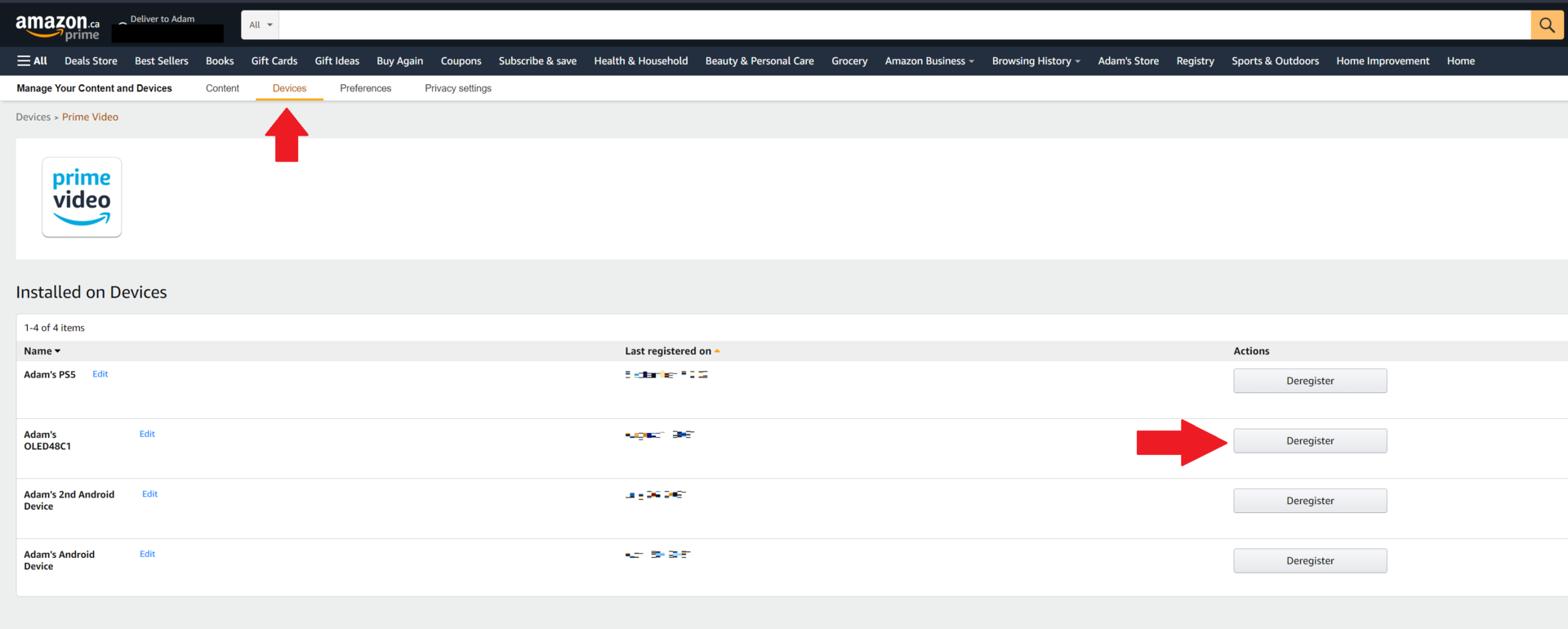This screenshot has width=1568, height=629.
Task: Click the Prime Video breadcrumb link
Action: pyautogui.click(x=90, y=118)
